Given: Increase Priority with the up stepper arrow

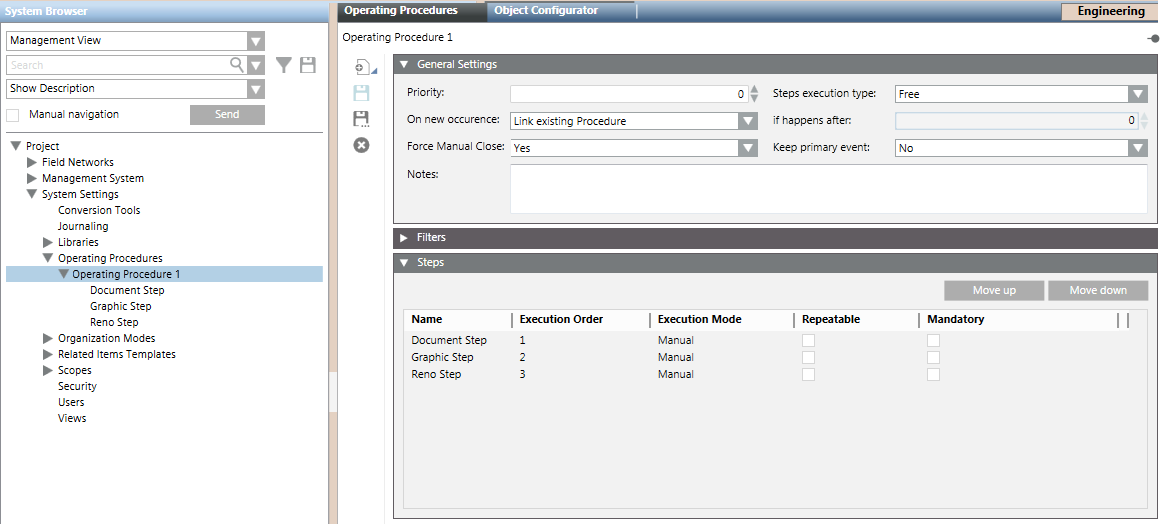Looking at the screenshot, I should pos(754,89).
